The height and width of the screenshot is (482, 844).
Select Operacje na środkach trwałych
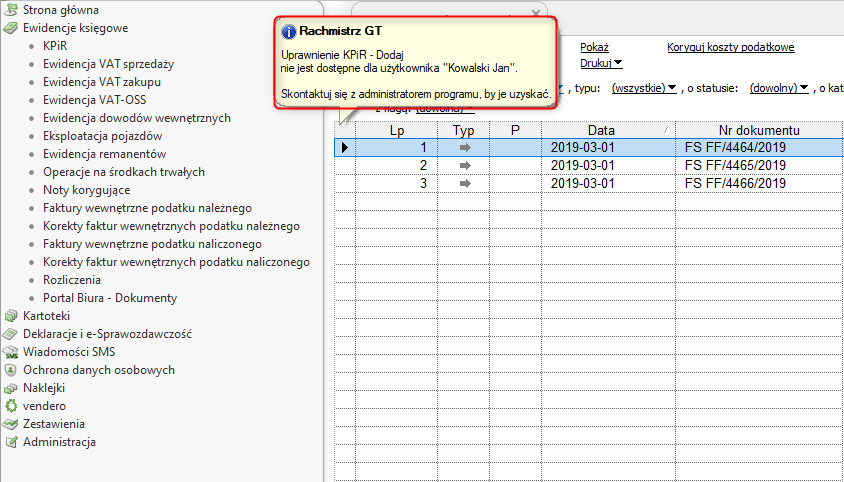124,172
